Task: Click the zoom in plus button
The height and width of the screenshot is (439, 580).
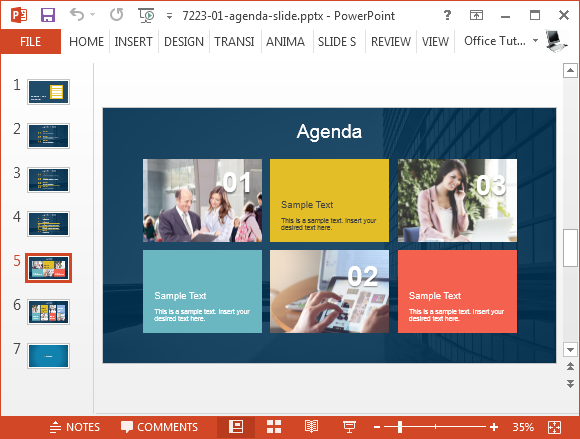Action: pos(493,427)
